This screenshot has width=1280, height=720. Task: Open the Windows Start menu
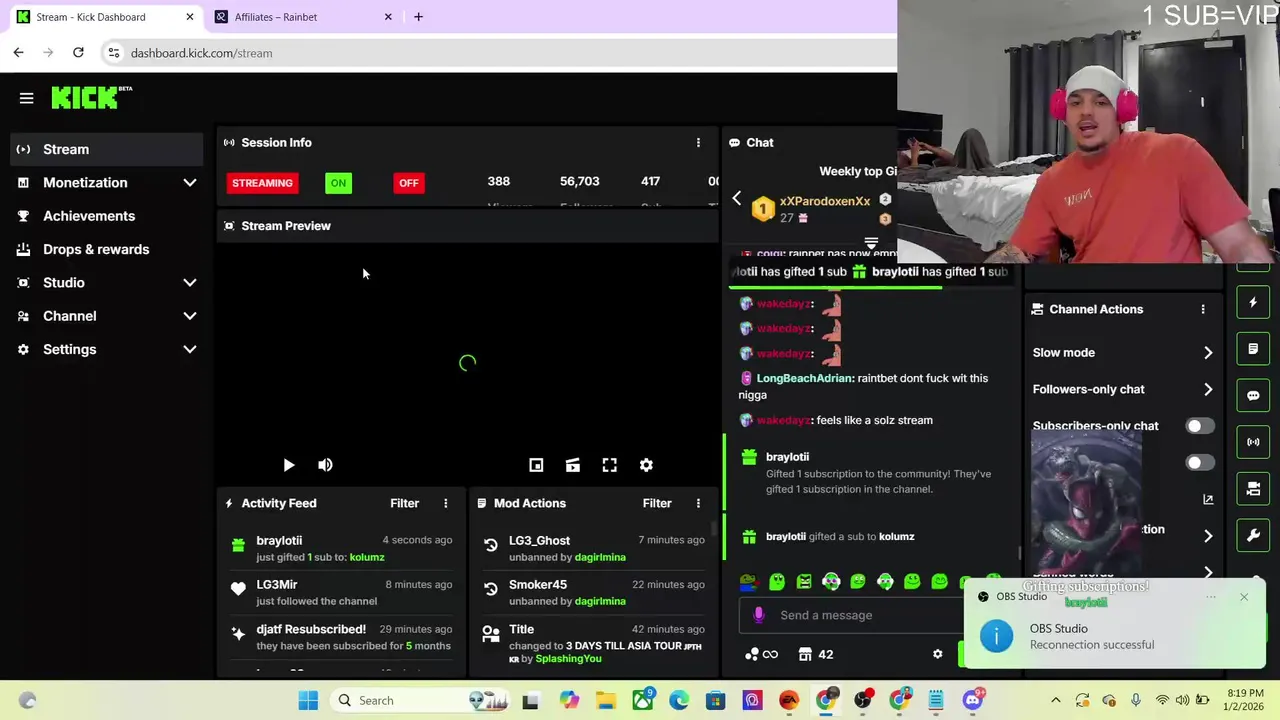tap(308, 700)
